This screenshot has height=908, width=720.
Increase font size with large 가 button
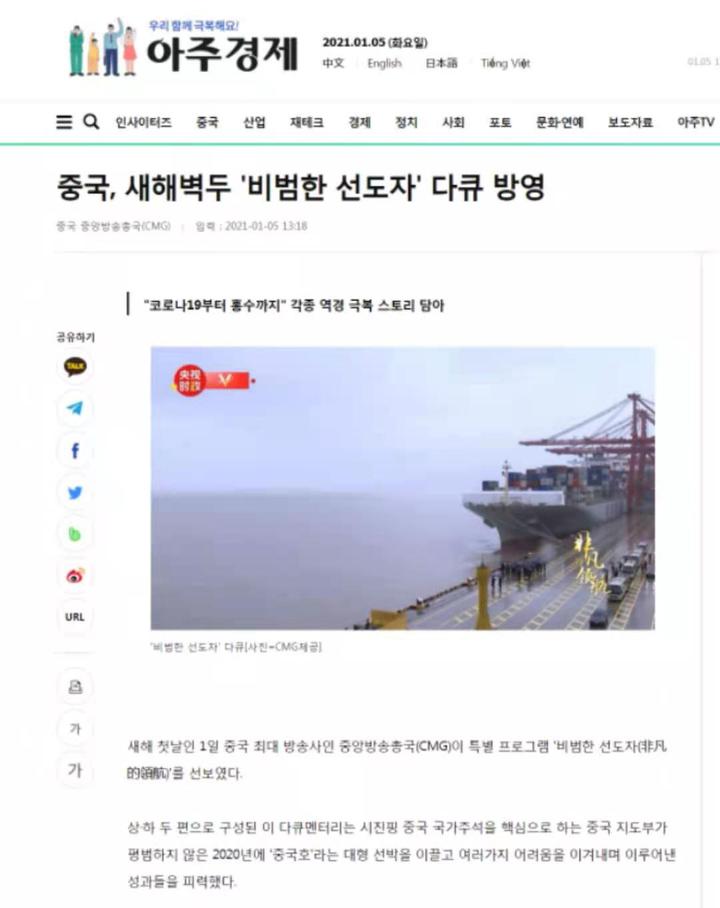pos(75,771)
